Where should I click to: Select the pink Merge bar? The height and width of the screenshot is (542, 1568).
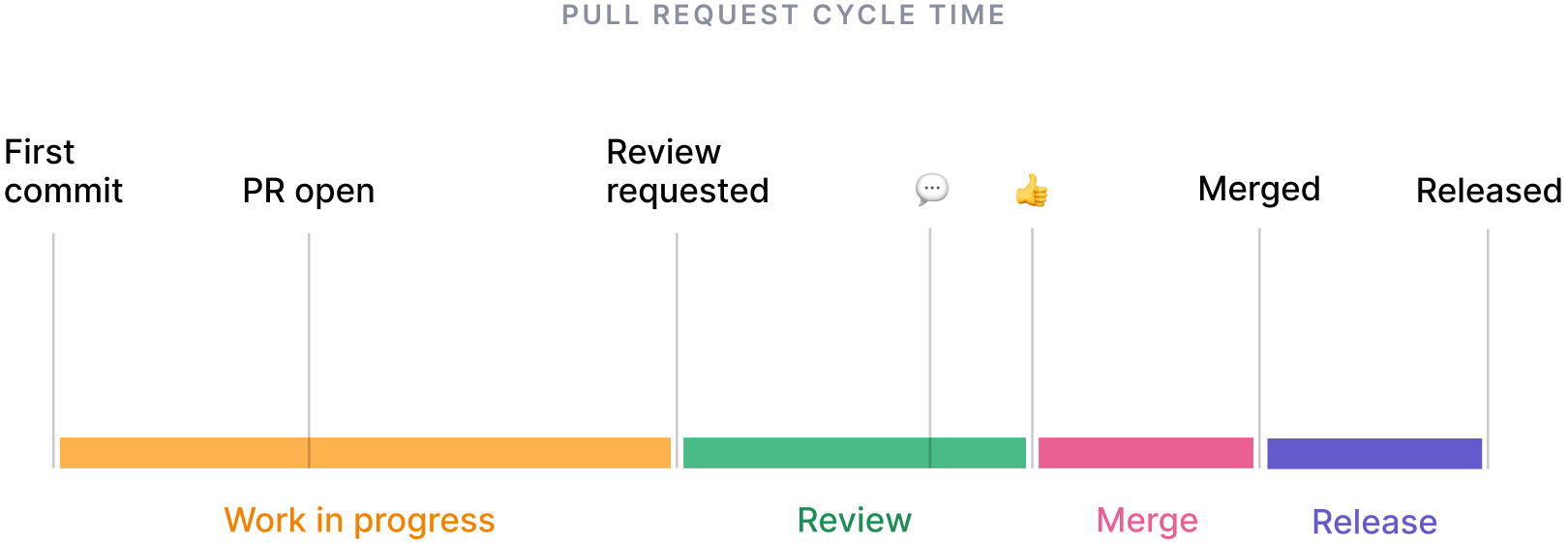point(1146,453)
